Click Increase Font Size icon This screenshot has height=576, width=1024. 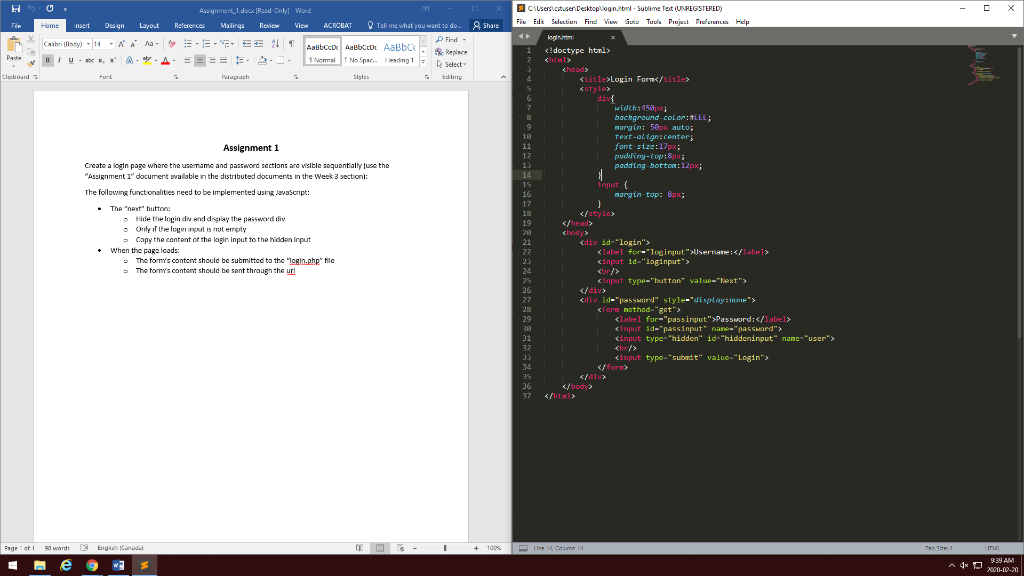(121, 44)
